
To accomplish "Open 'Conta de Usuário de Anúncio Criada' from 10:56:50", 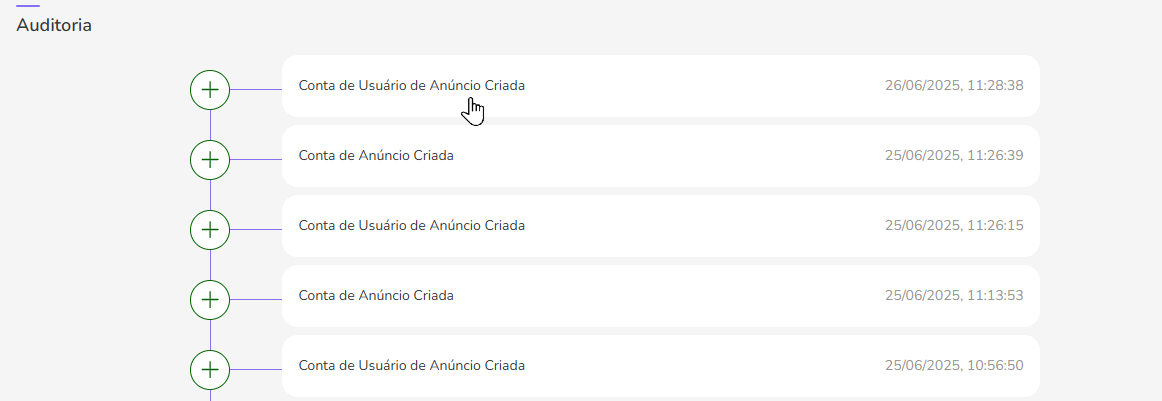I will pyautogui.click(x=411, y=366).
